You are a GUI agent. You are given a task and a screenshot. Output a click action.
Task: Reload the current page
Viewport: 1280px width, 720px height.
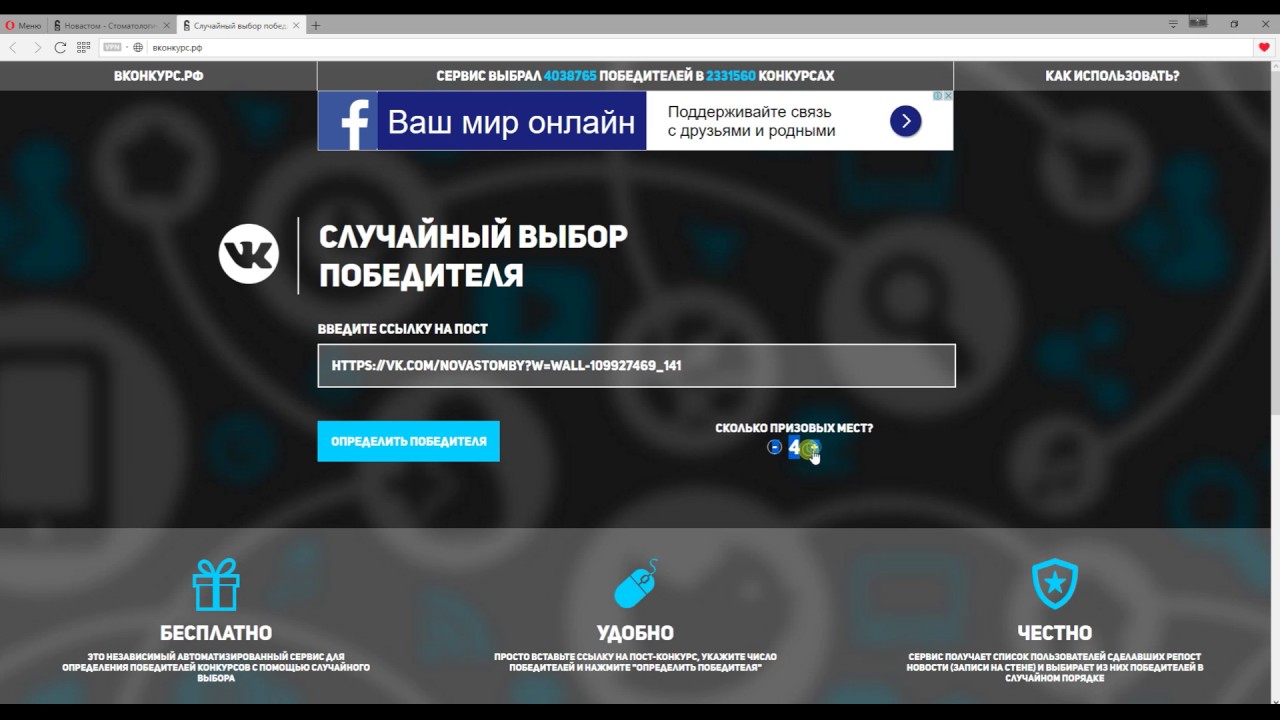tap(60, 47)
